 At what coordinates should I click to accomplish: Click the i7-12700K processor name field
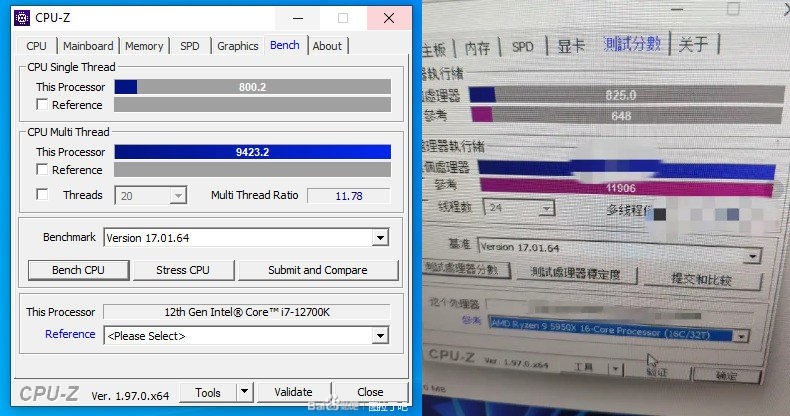(x=247, y=312)
